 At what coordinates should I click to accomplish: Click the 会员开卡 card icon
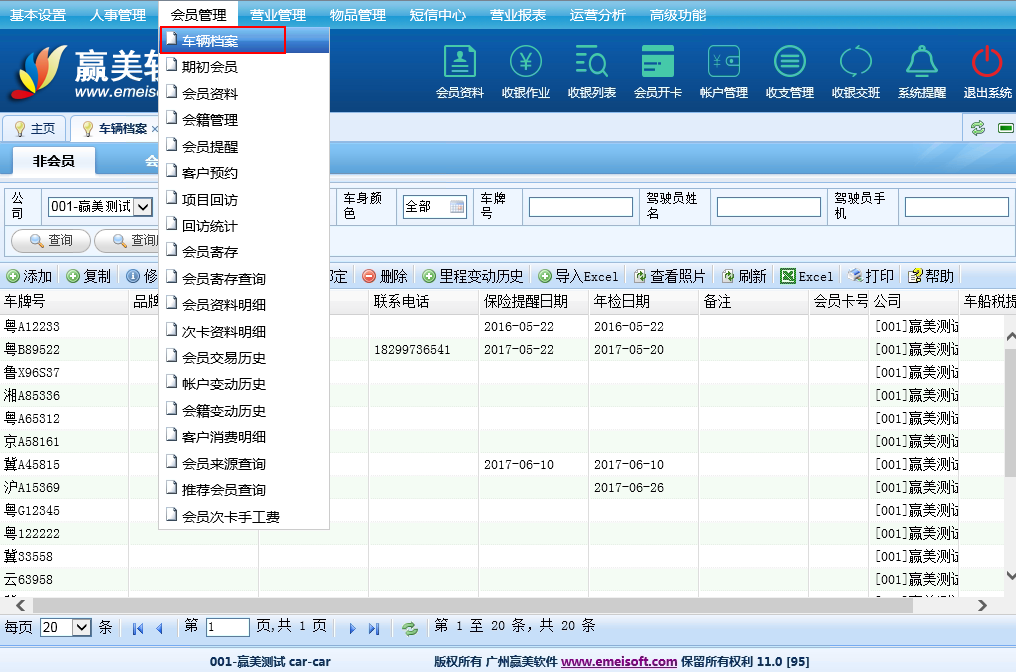658,71
